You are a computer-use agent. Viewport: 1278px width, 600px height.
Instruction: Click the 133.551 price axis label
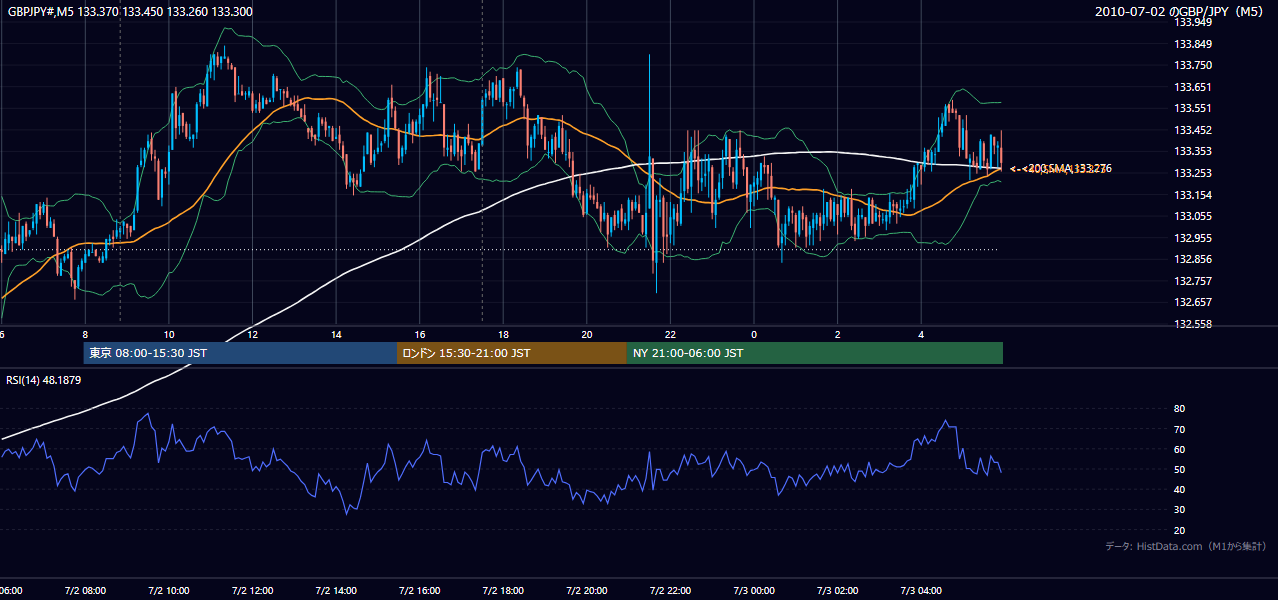(x=1193, y=108)
